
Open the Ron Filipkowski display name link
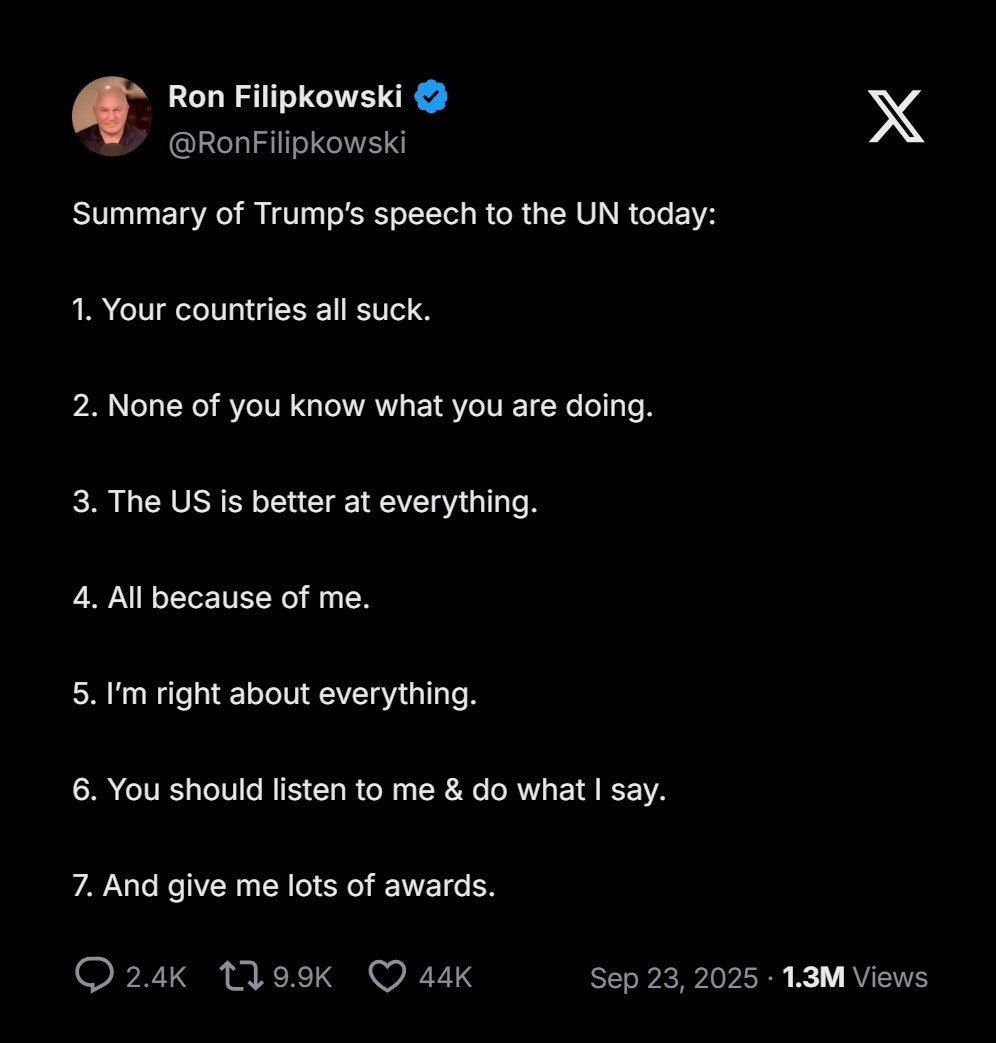coord(285,97)
